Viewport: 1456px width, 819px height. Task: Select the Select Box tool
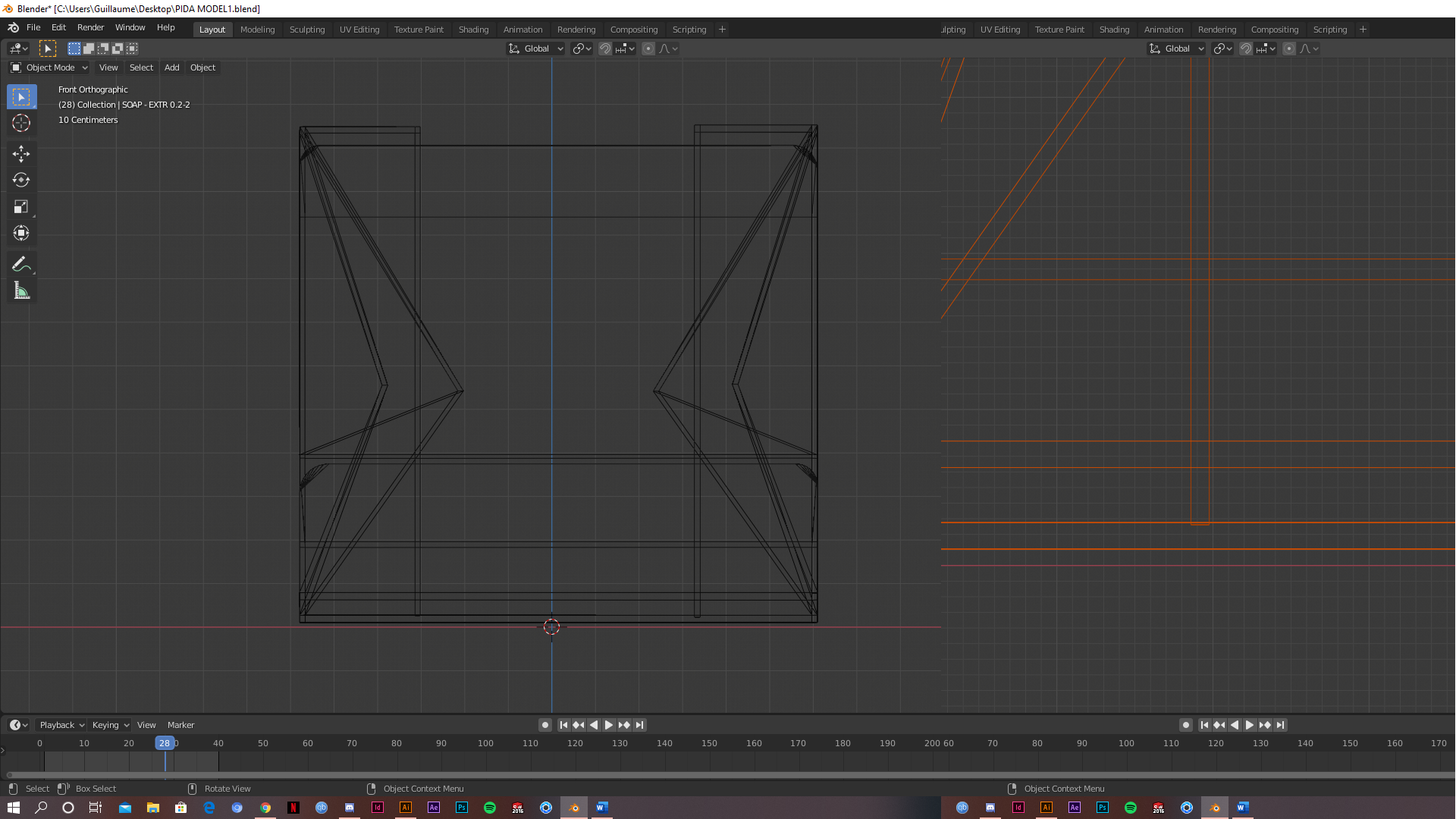(x=21, y=97)
